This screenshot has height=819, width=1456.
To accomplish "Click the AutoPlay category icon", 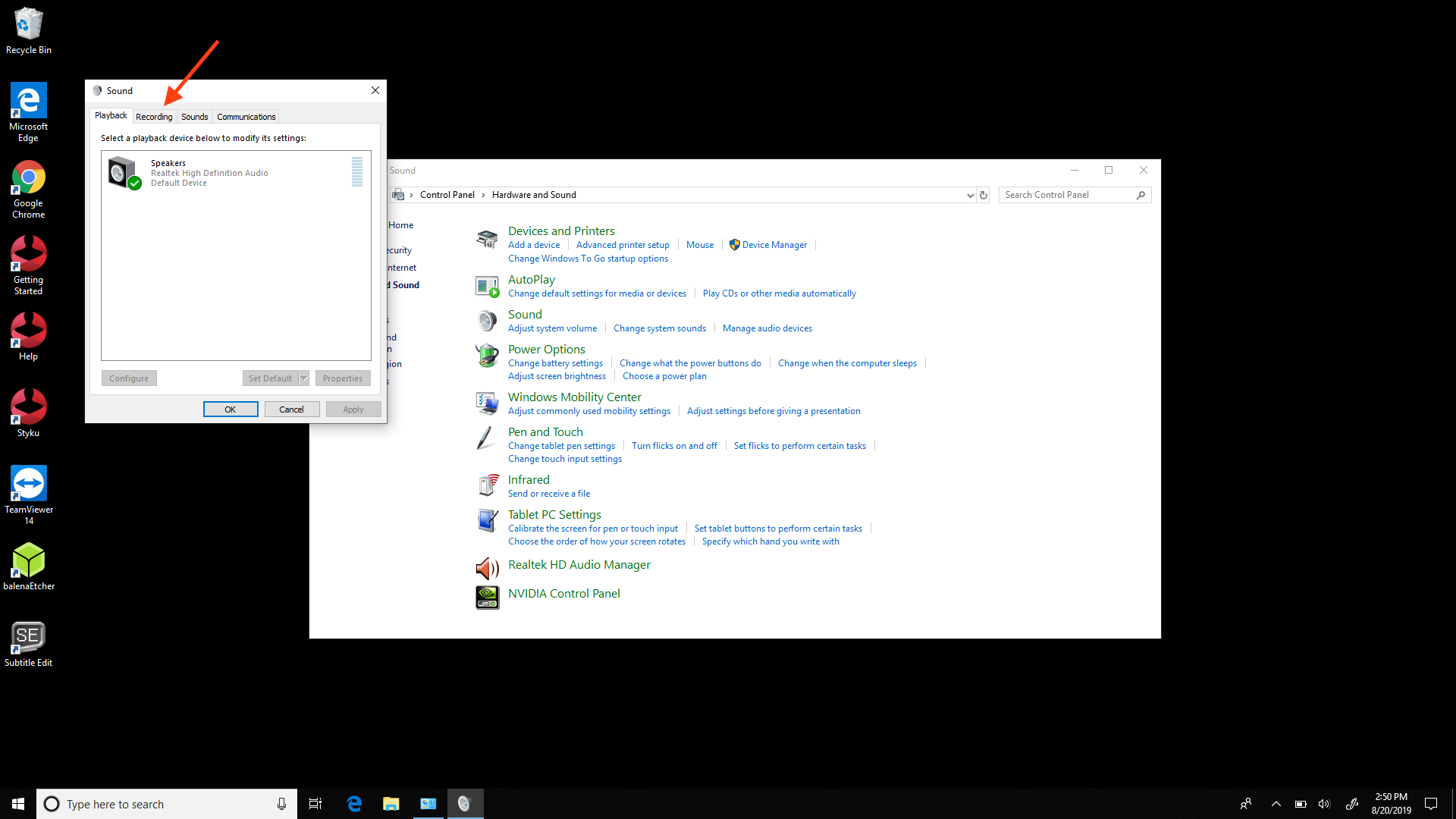I will tap(487, 287).
